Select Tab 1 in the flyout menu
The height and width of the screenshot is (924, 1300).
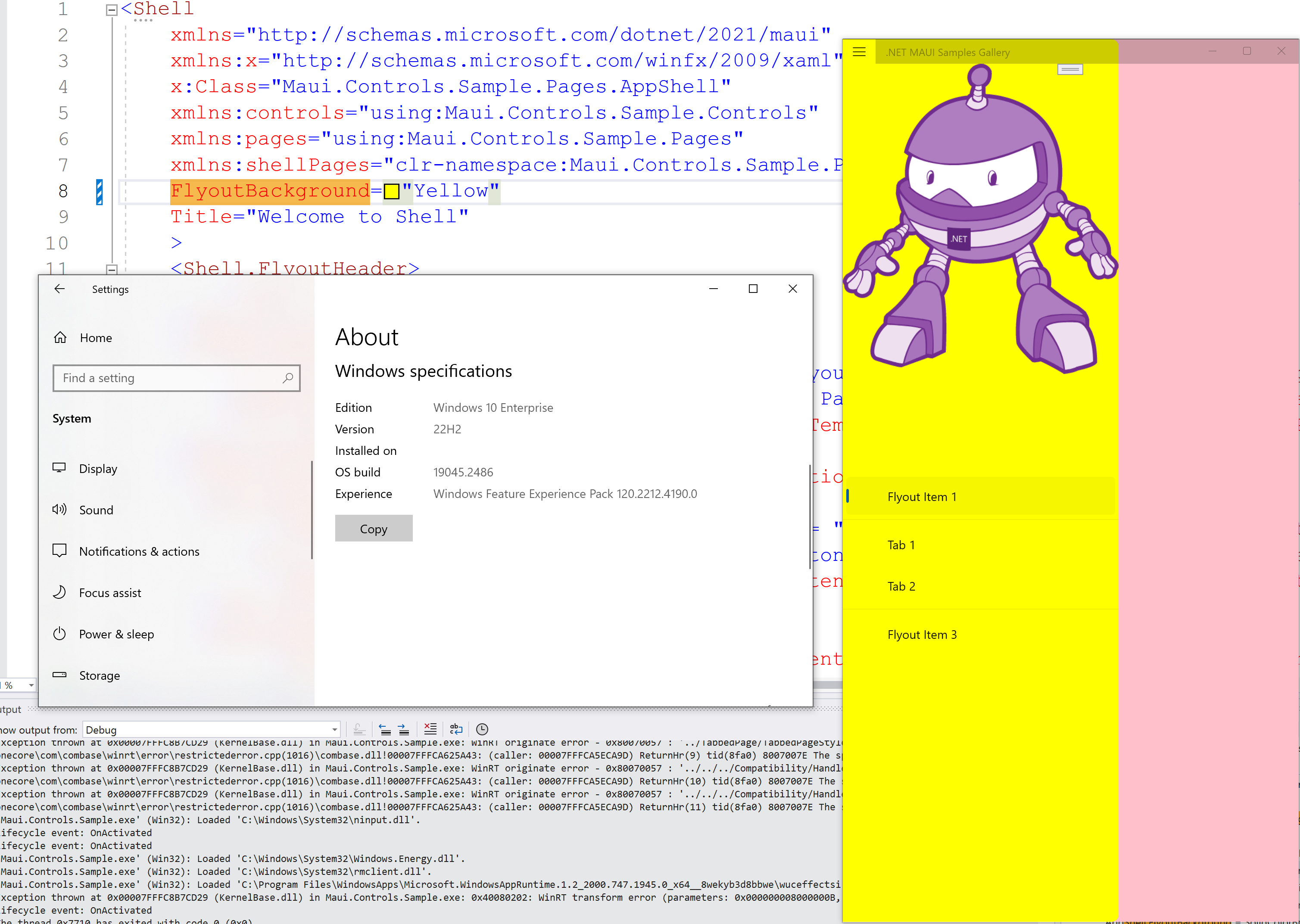coord(901,544)
